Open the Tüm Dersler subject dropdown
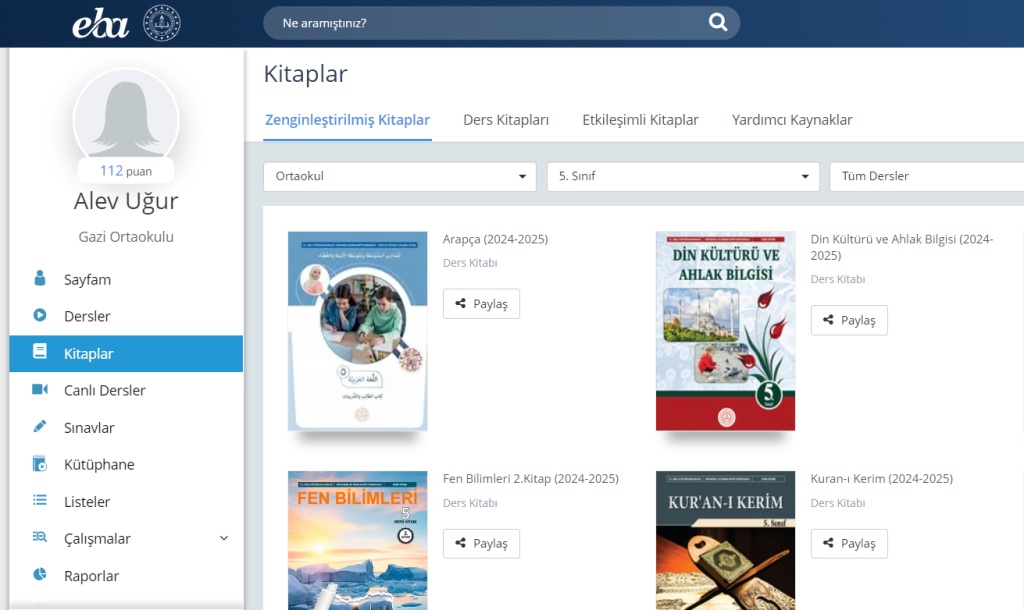Viewport: 1024px width, 610px height. tap(925, 176)
